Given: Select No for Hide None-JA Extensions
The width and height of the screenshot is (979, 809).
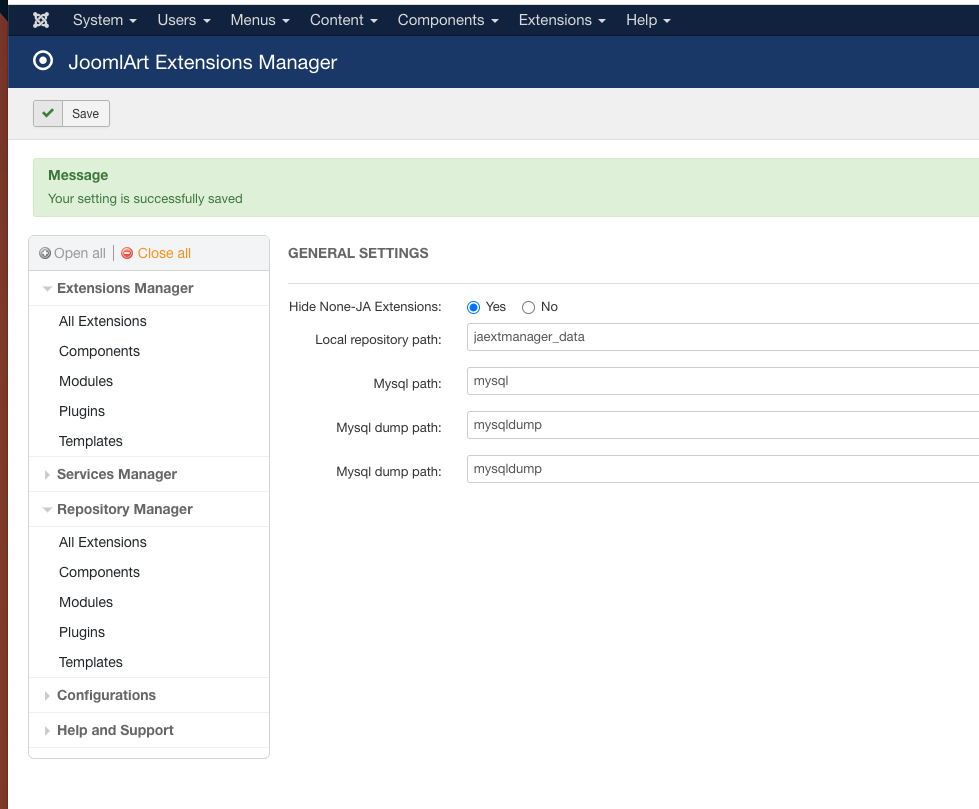Looking at the screenshot, I should (x=529, y=307).
